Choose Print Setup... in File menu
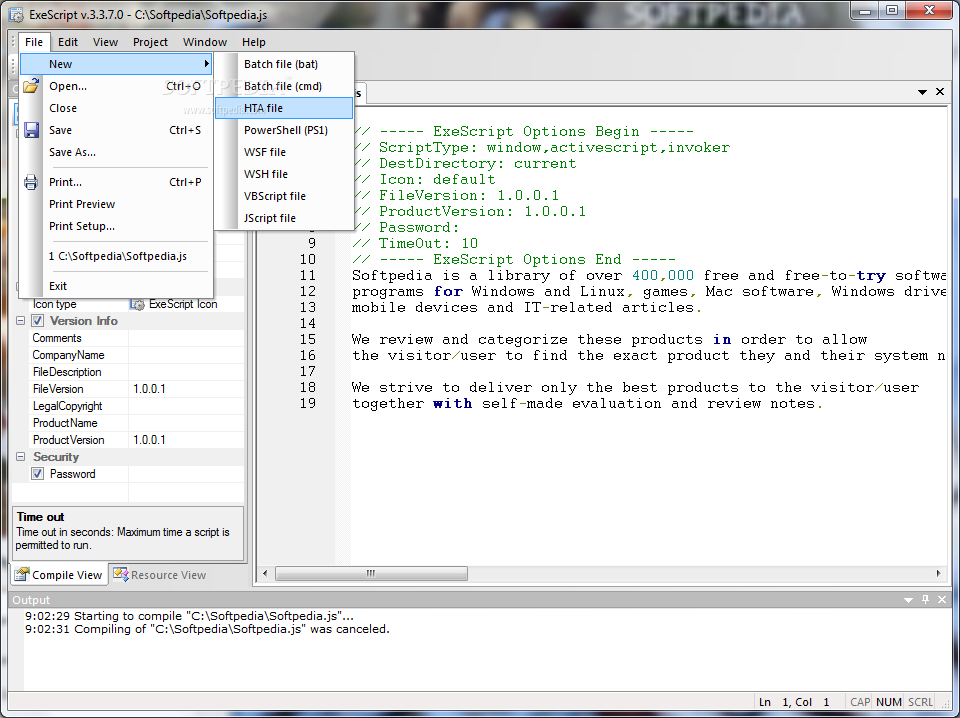960x718 pixels. 116,226
